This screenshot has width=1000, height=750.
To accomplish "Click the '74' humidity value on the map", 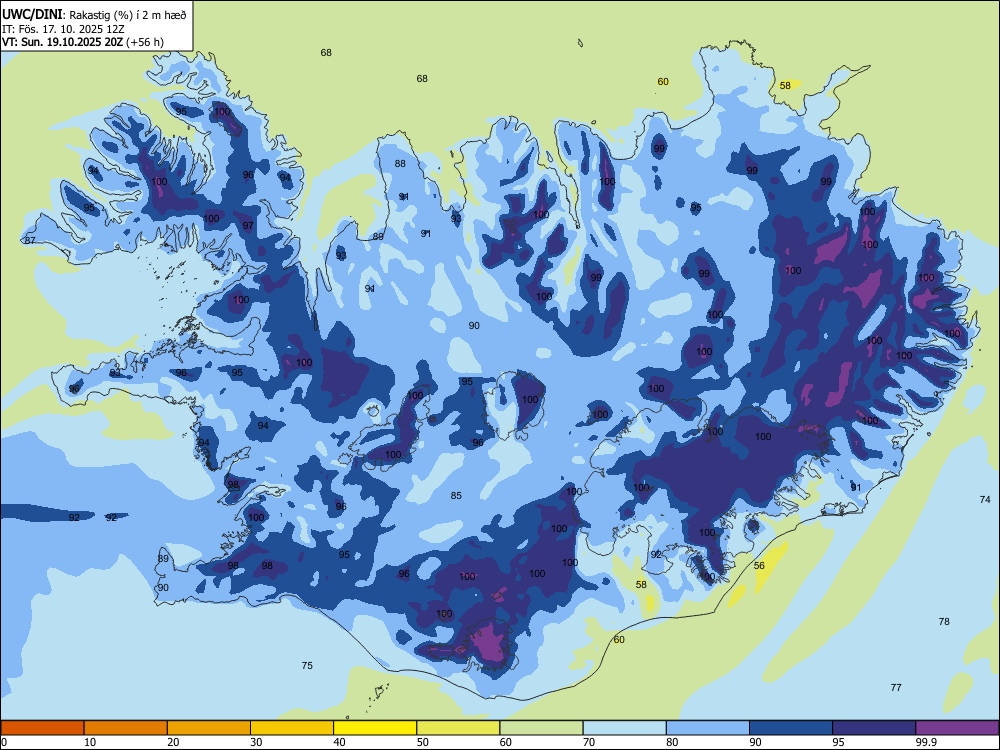I will pos(985,500).
